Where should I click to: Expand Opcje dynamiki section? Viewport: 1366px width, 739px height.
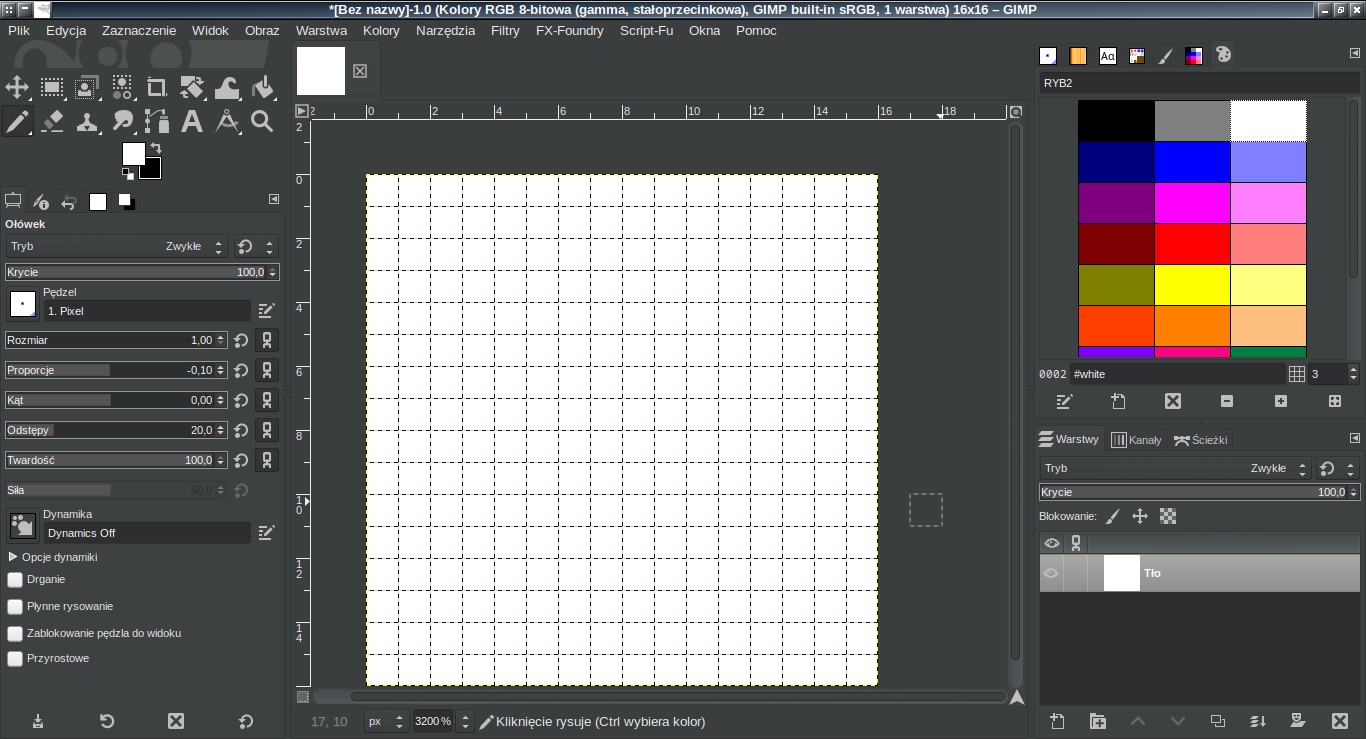[x=13, y=557]
